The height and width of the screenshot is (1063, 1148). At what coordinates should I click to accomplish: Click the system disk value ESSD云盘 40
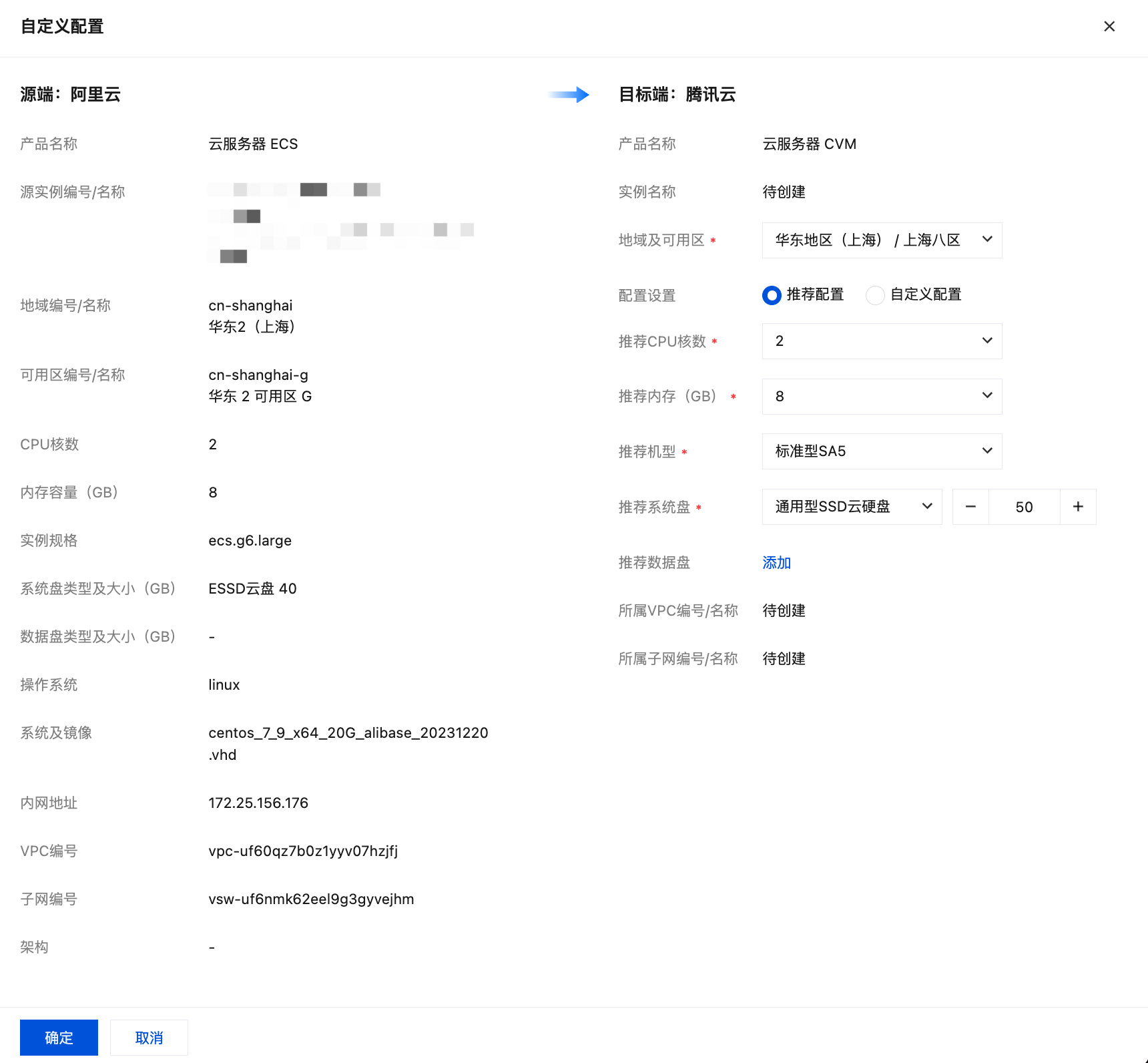(x=252, y=588)
